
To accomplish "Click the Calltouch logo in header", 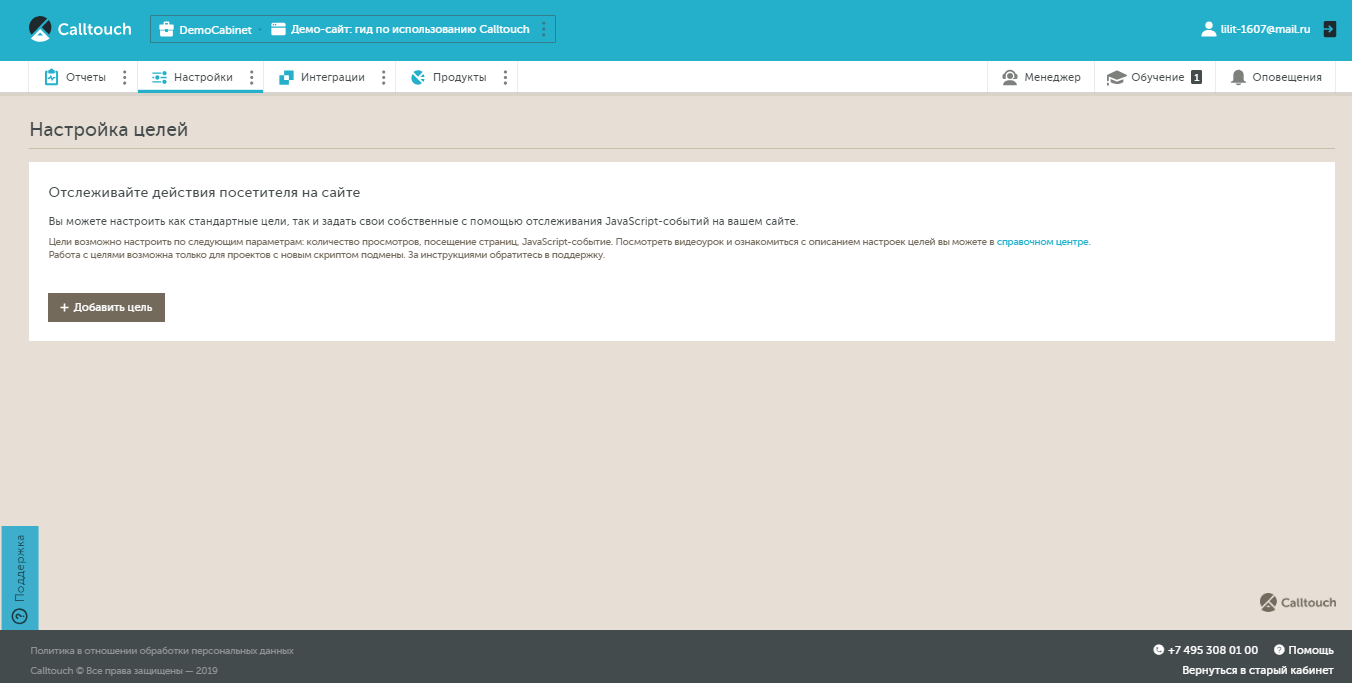I will [80, 29].
